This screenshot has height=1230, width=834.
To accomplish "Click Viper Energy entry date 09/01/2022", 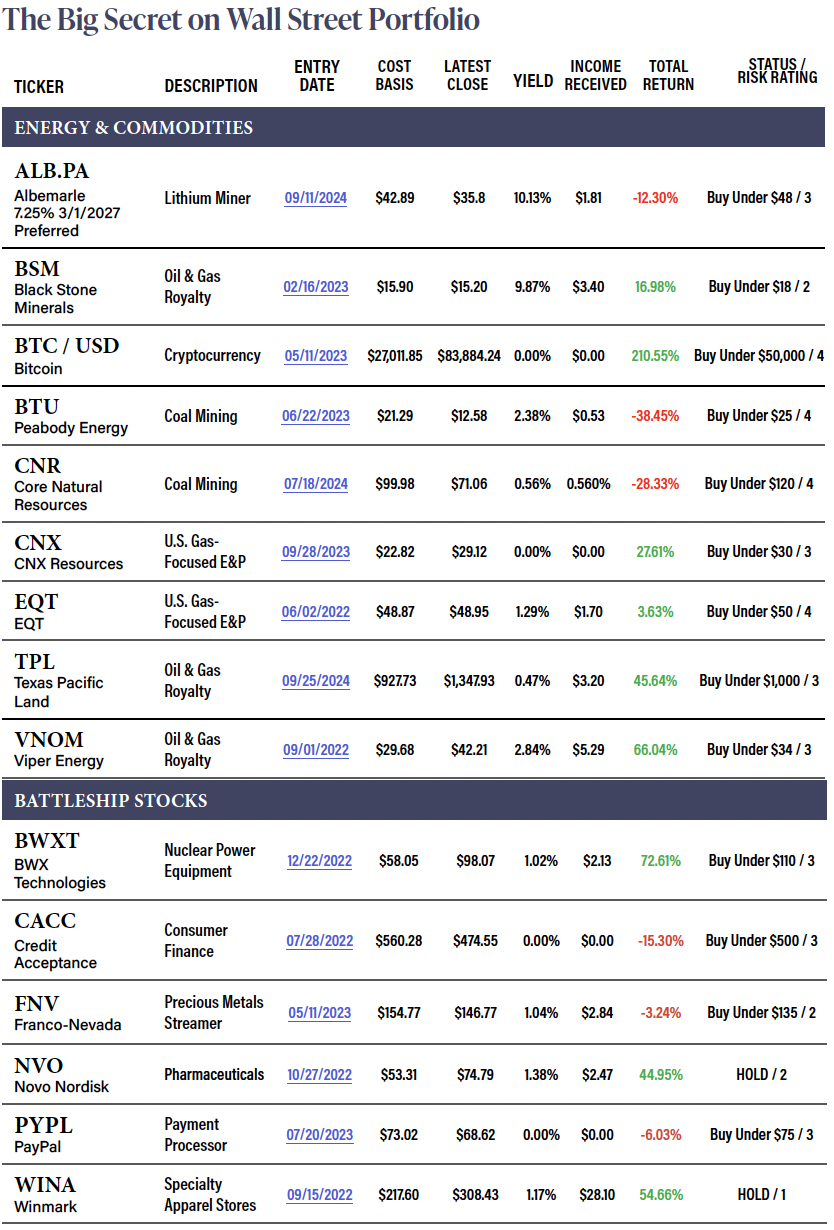I will pos(316,750).
